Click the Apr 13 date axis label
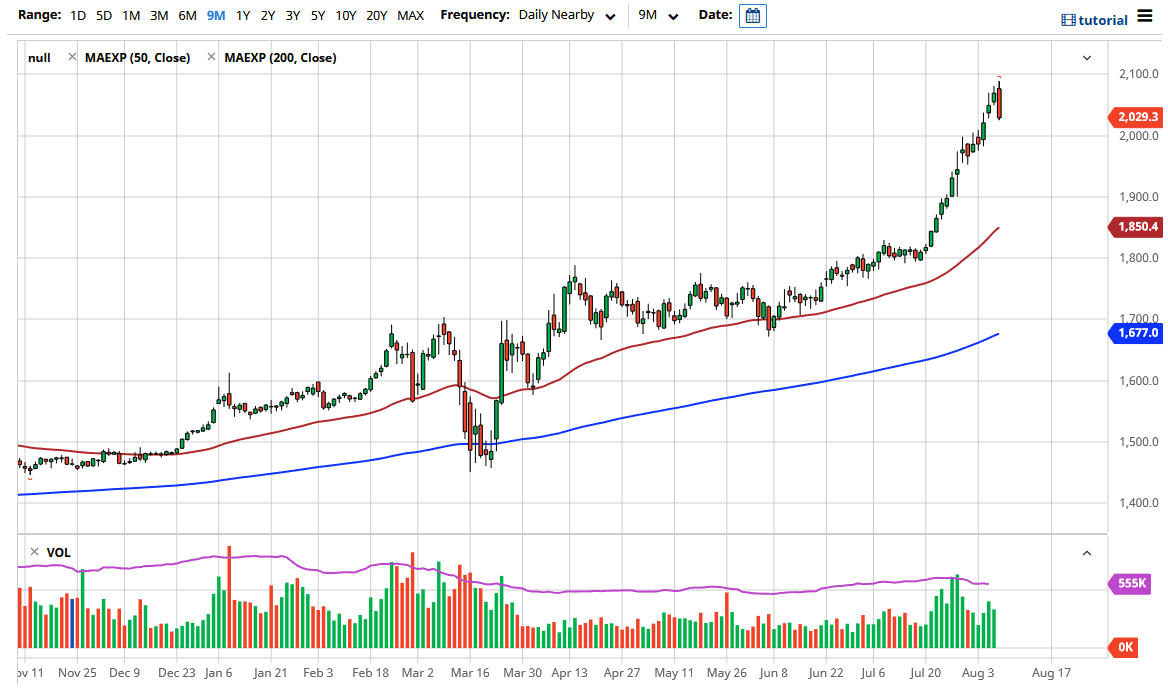This screenshot has width=1168, height=692. tap(570, 673)
